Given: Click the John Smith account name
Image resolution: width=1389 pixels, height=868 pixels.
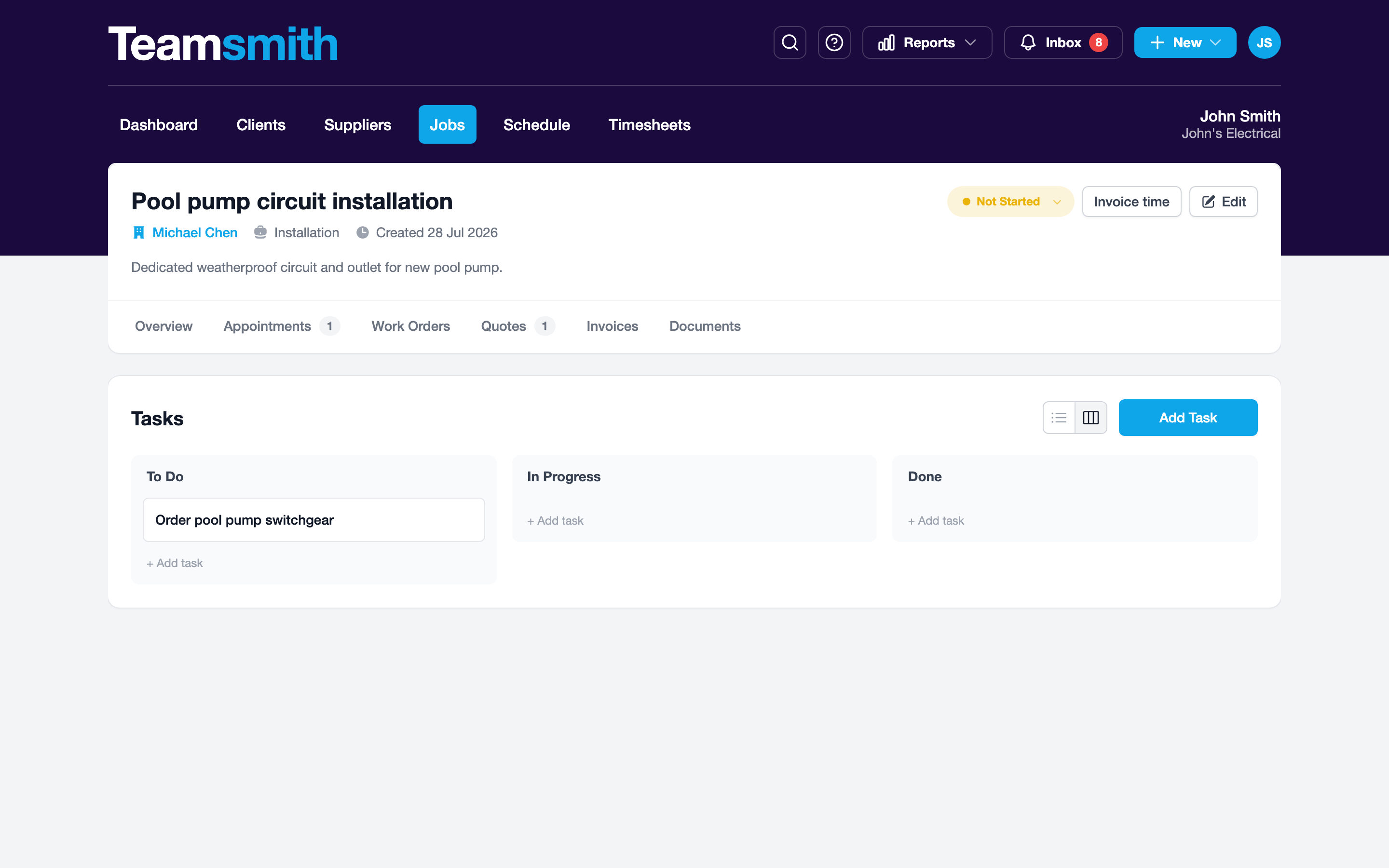Looking at the screenshot, I should point(1240,116).
